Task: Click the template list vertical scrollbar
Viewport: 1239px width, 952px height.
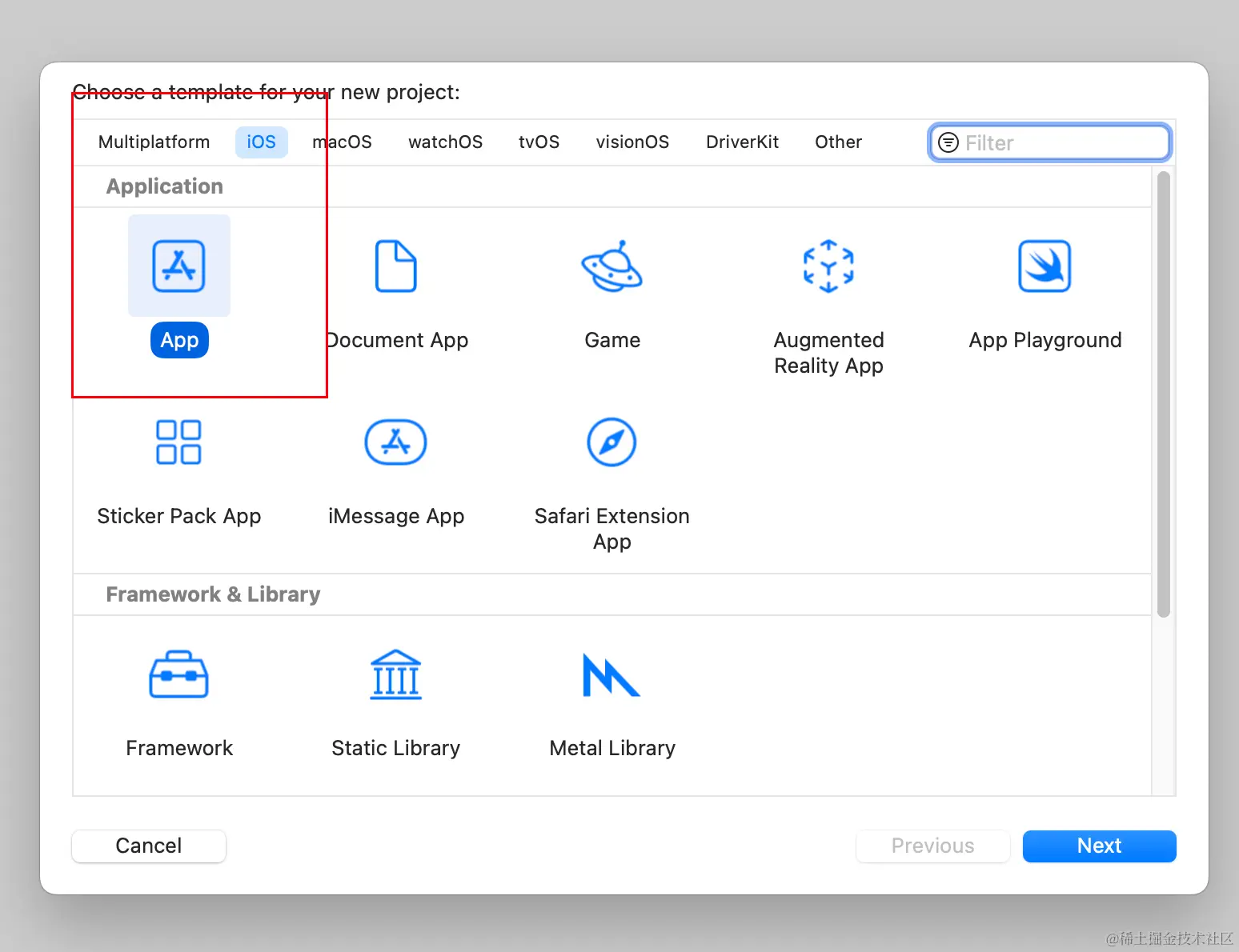Action: point(1164,394)
